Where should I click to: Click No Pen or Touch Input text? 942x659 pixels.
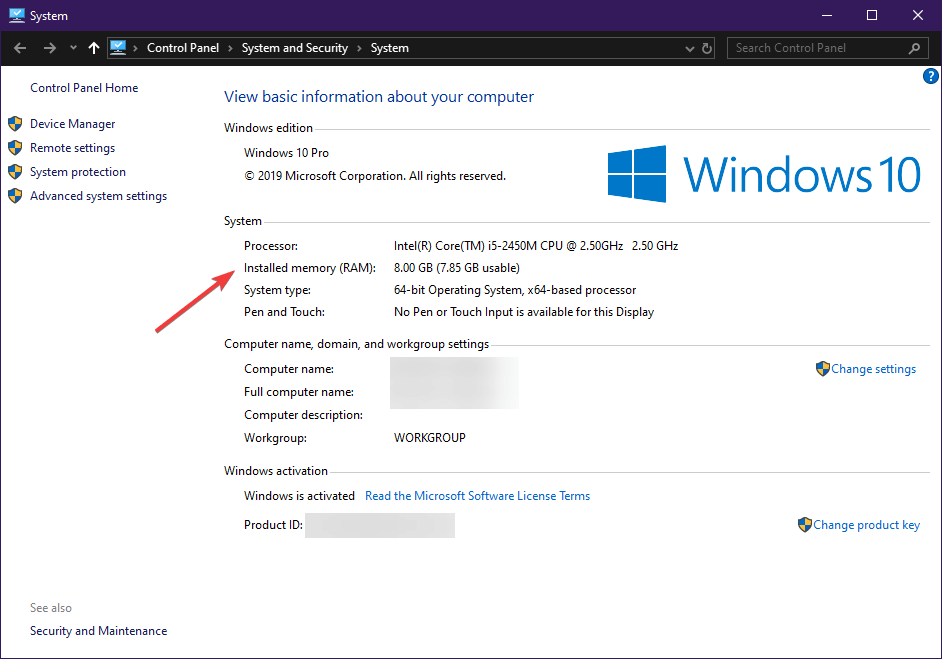pyautogui.click(x=524, y=312)
